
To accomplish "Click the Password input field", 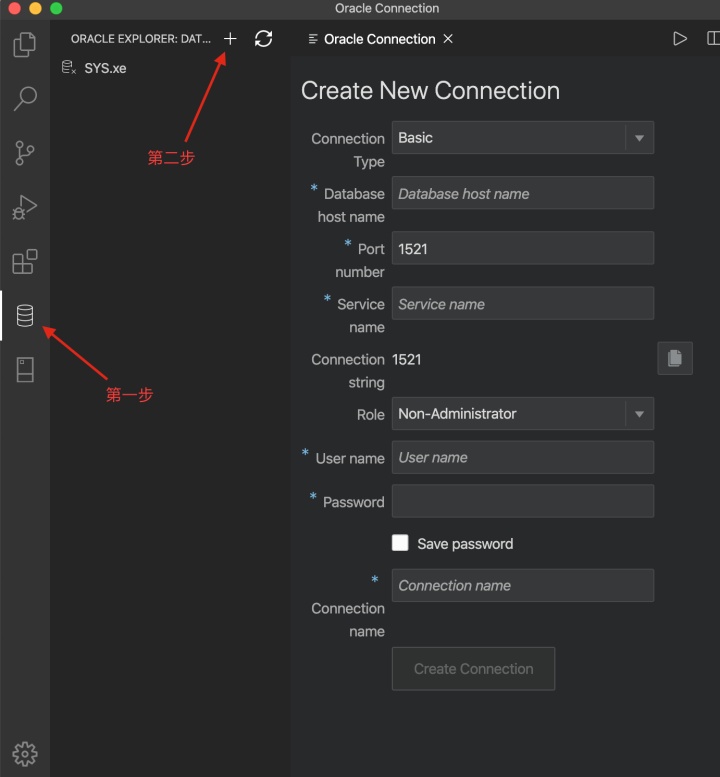I will (x=523, y=501).
